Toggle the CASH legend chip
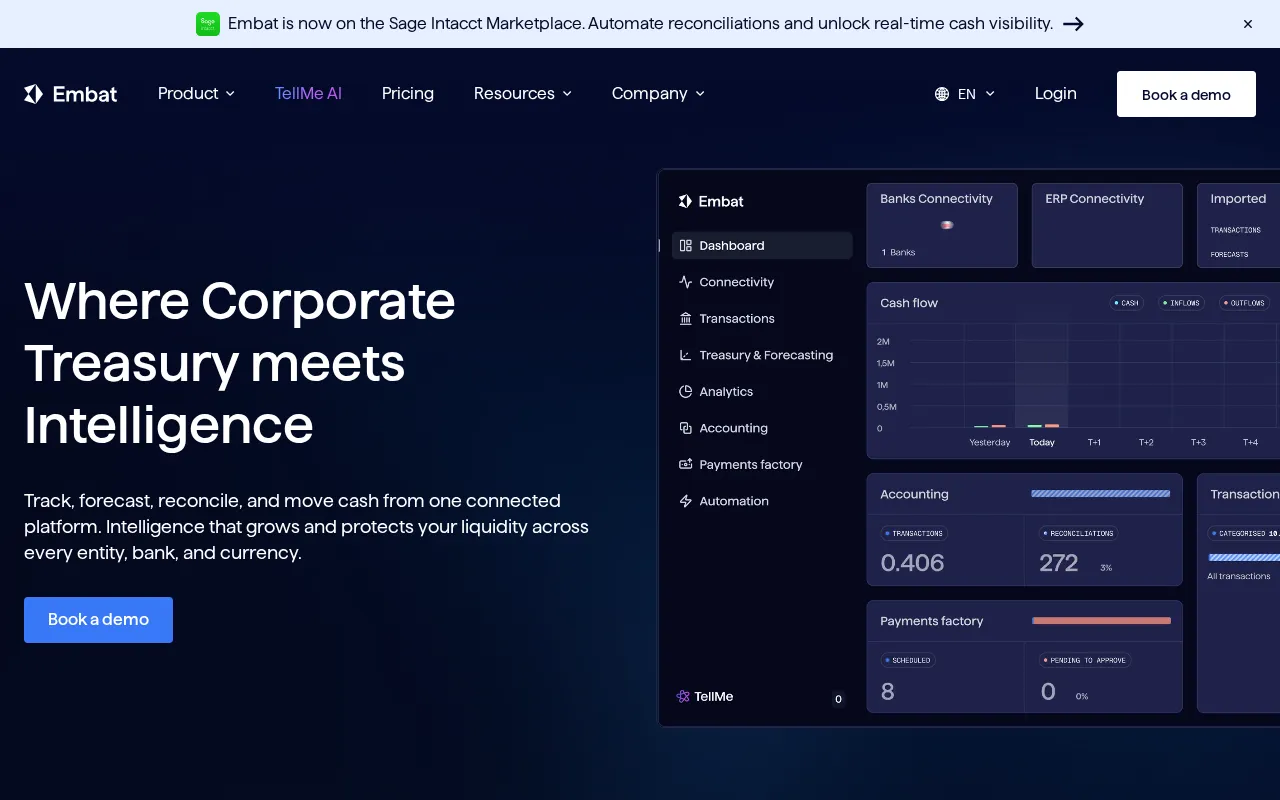1280x800 pixels. point(1127,303)
